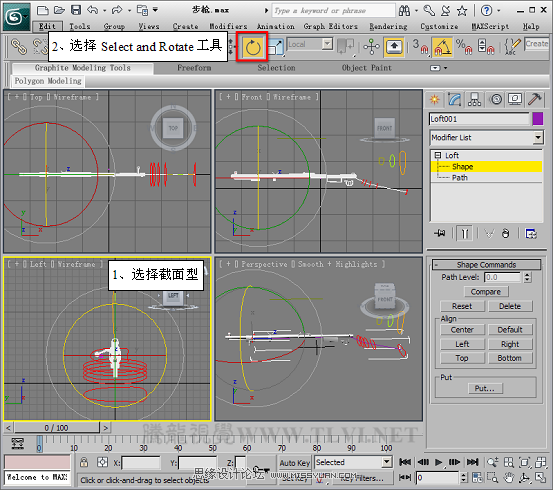553x490 pixels.
Task: Click the purple object color swatch
Action: pyautogui.click(x=538, y=119)
